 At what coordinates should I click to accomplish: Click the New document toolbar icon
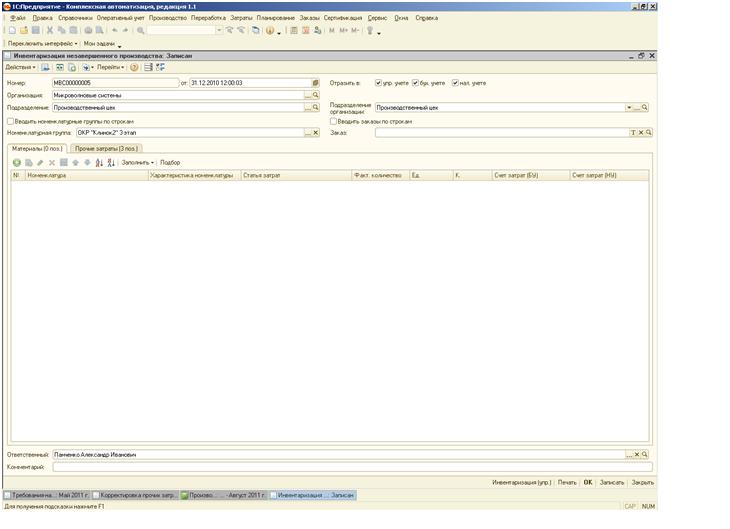13,30
